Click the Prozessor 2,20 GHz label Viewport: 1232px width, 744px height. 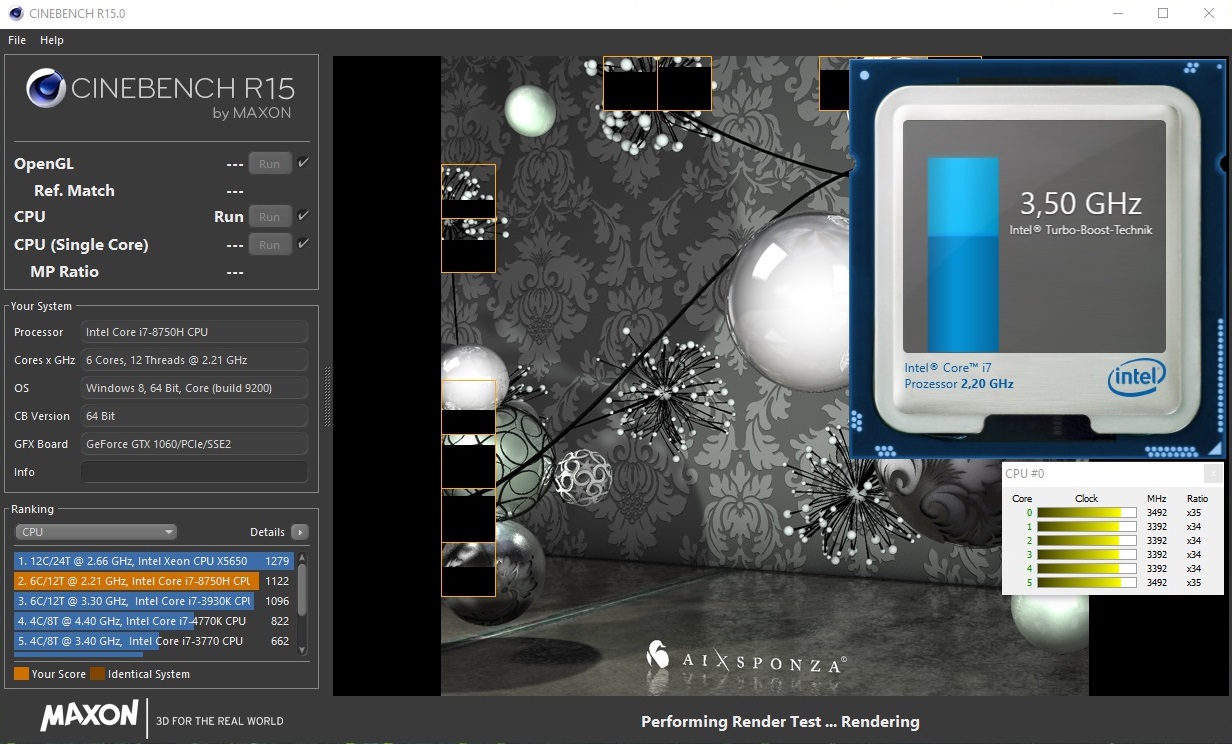click(x=959, y=384)
